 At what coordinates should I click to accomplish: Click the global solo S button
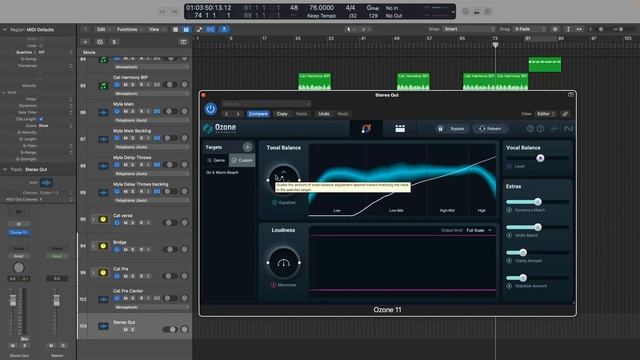[114, 42]
